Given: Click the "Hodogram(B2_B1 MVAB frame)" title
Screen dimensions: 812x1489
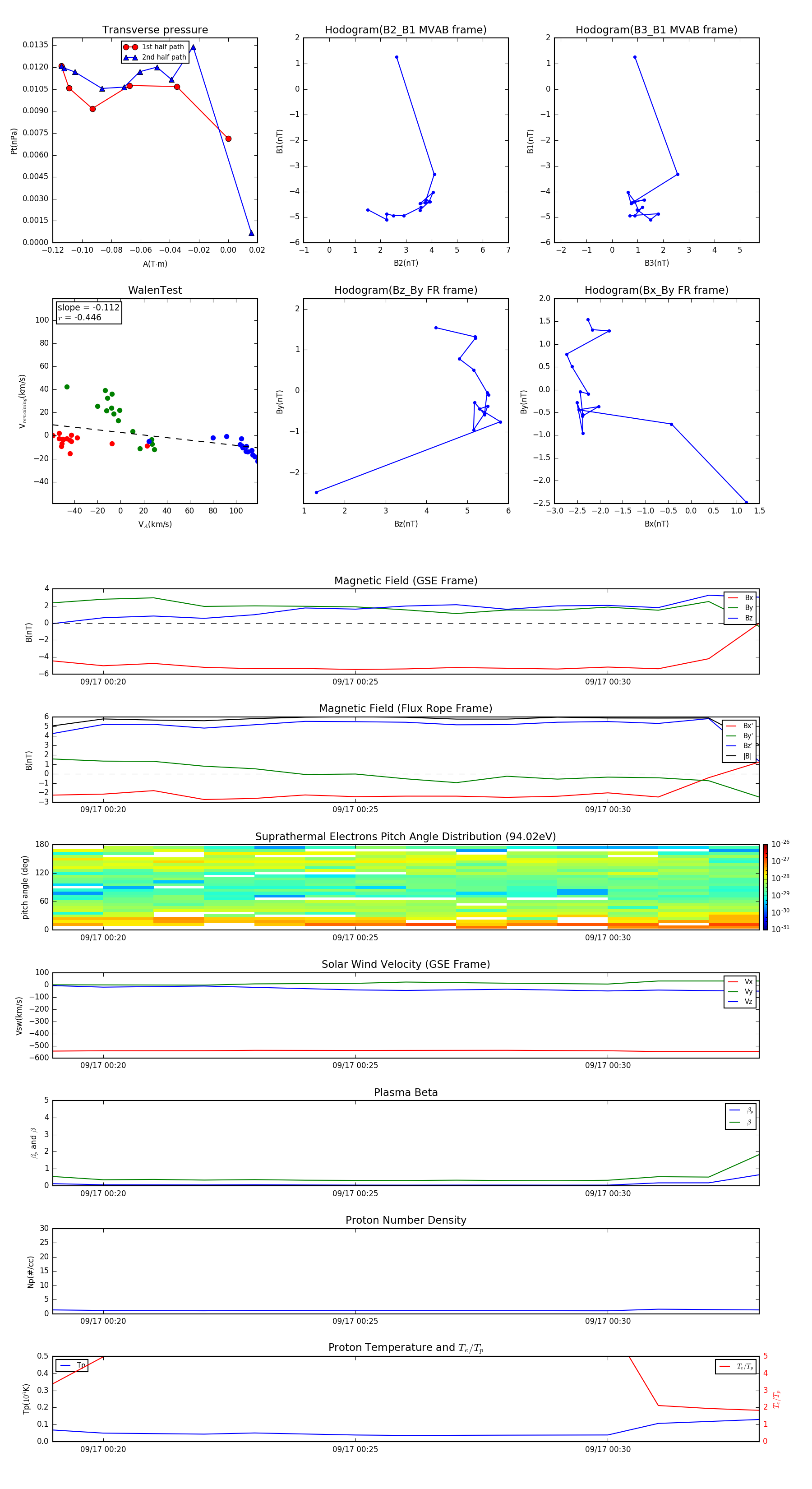Looking at the screenshot, I should (406, 30).
